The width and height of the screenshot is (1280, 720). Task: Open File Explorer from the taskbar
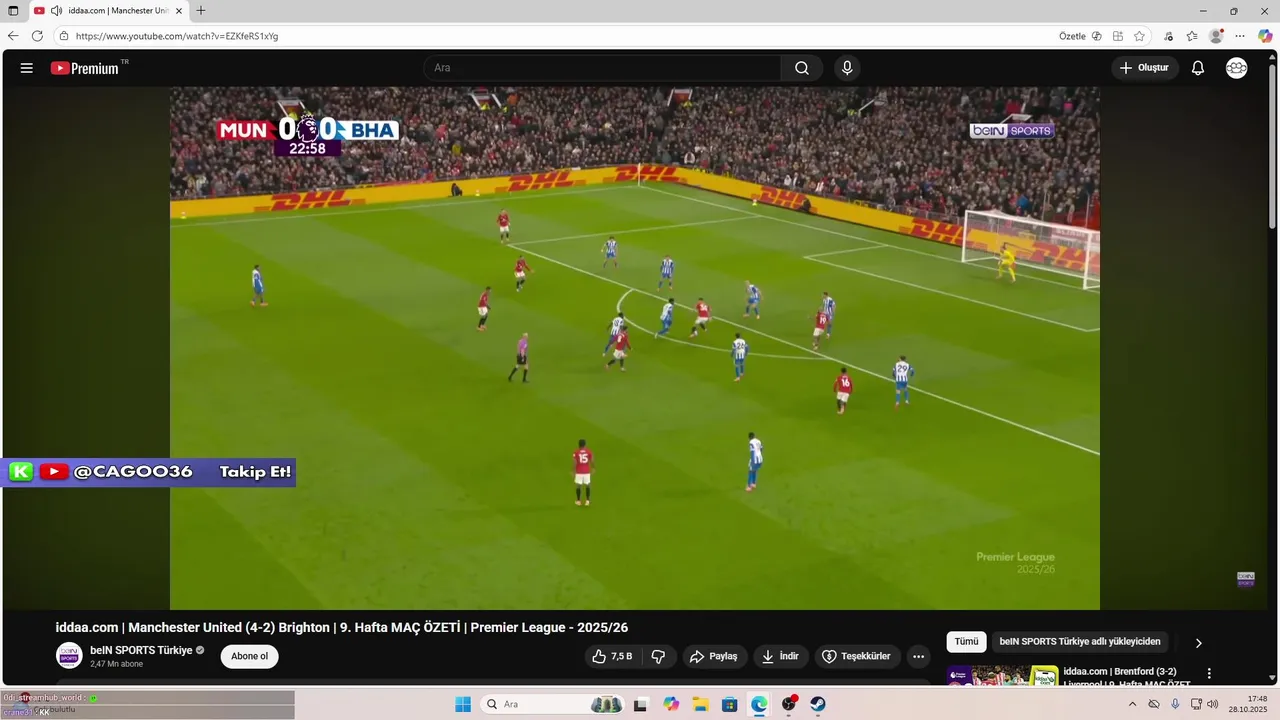click(x=700, y=704)
